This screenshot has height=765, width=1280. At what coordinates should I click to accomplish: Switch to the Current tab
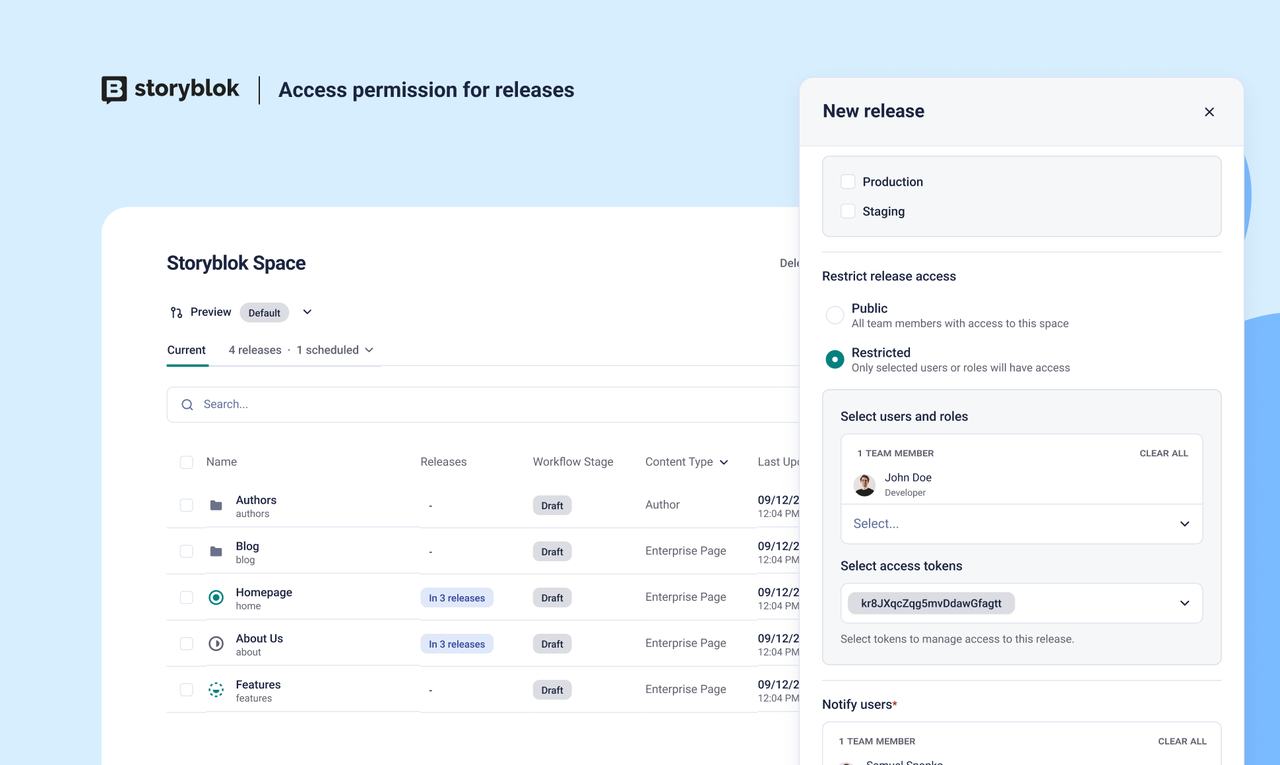186,350
